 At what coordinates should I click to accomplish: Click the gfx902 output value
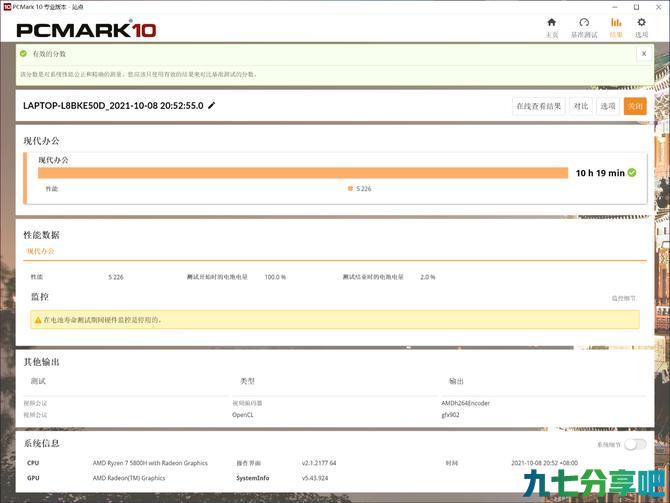click(x=450, y=415)
